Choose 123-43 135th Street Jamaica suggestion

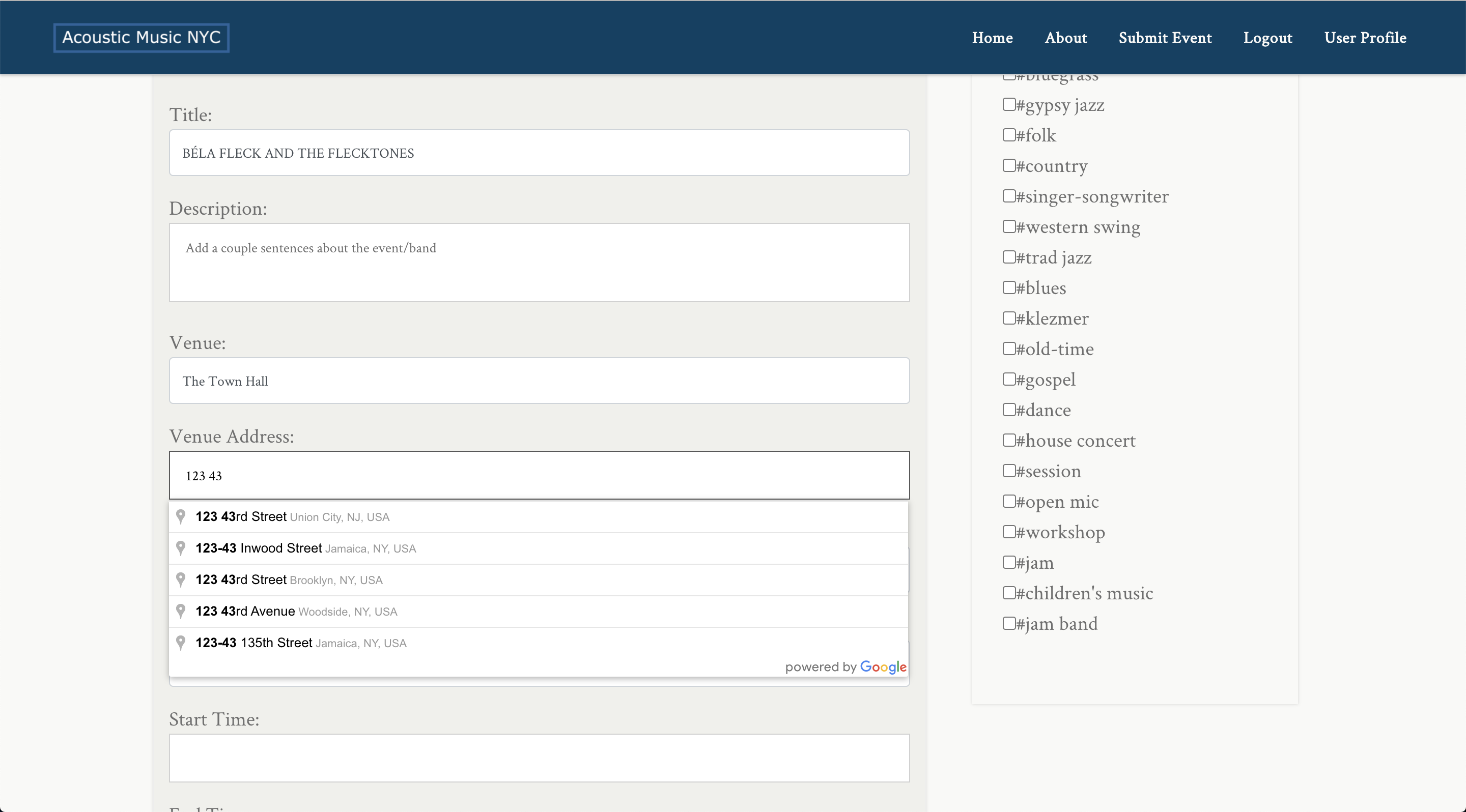coord(538,643)
